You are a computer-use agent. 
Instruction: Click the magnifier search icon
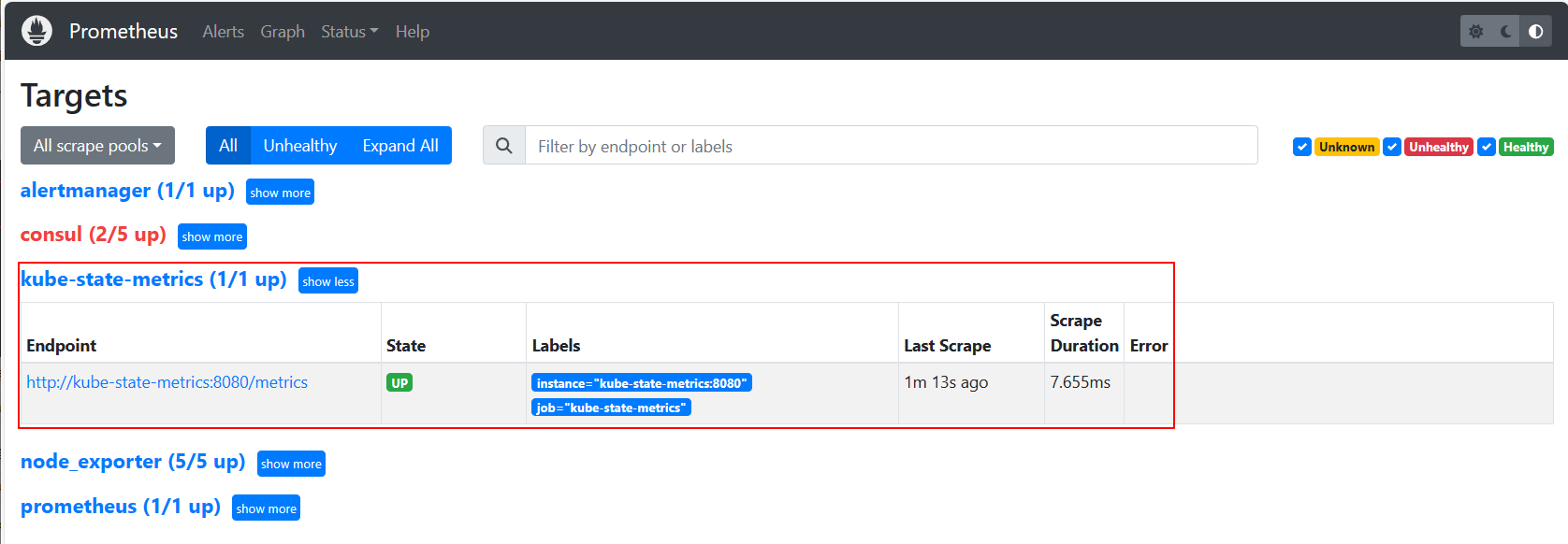504,146
